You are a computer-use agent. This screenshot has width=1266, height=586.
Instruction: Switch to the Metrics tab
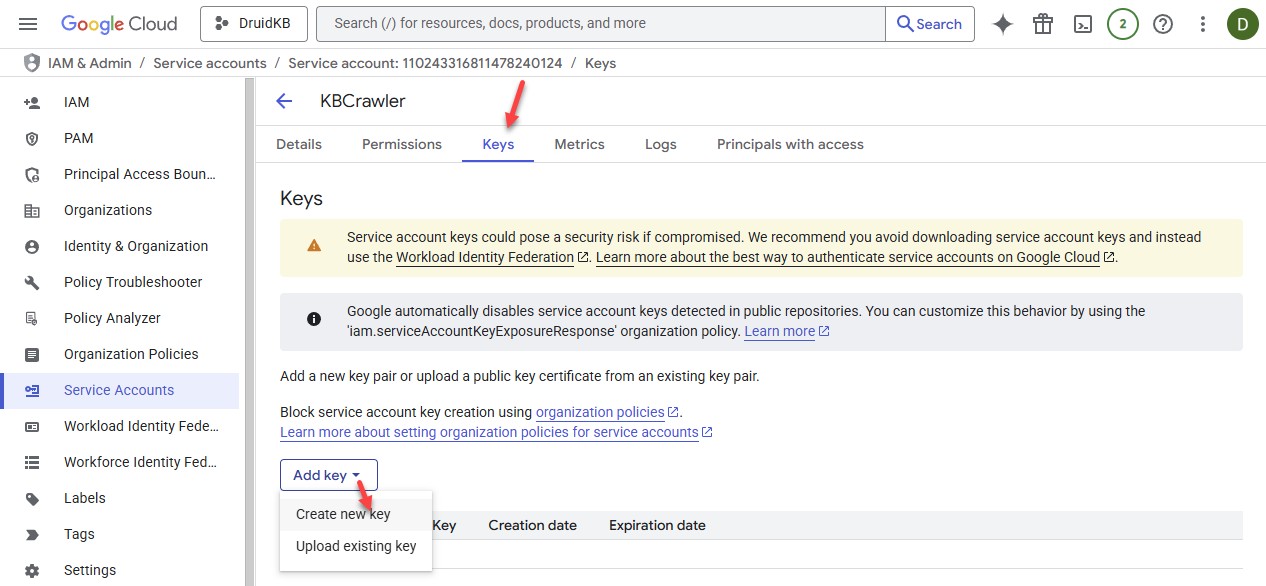[580, 144]
